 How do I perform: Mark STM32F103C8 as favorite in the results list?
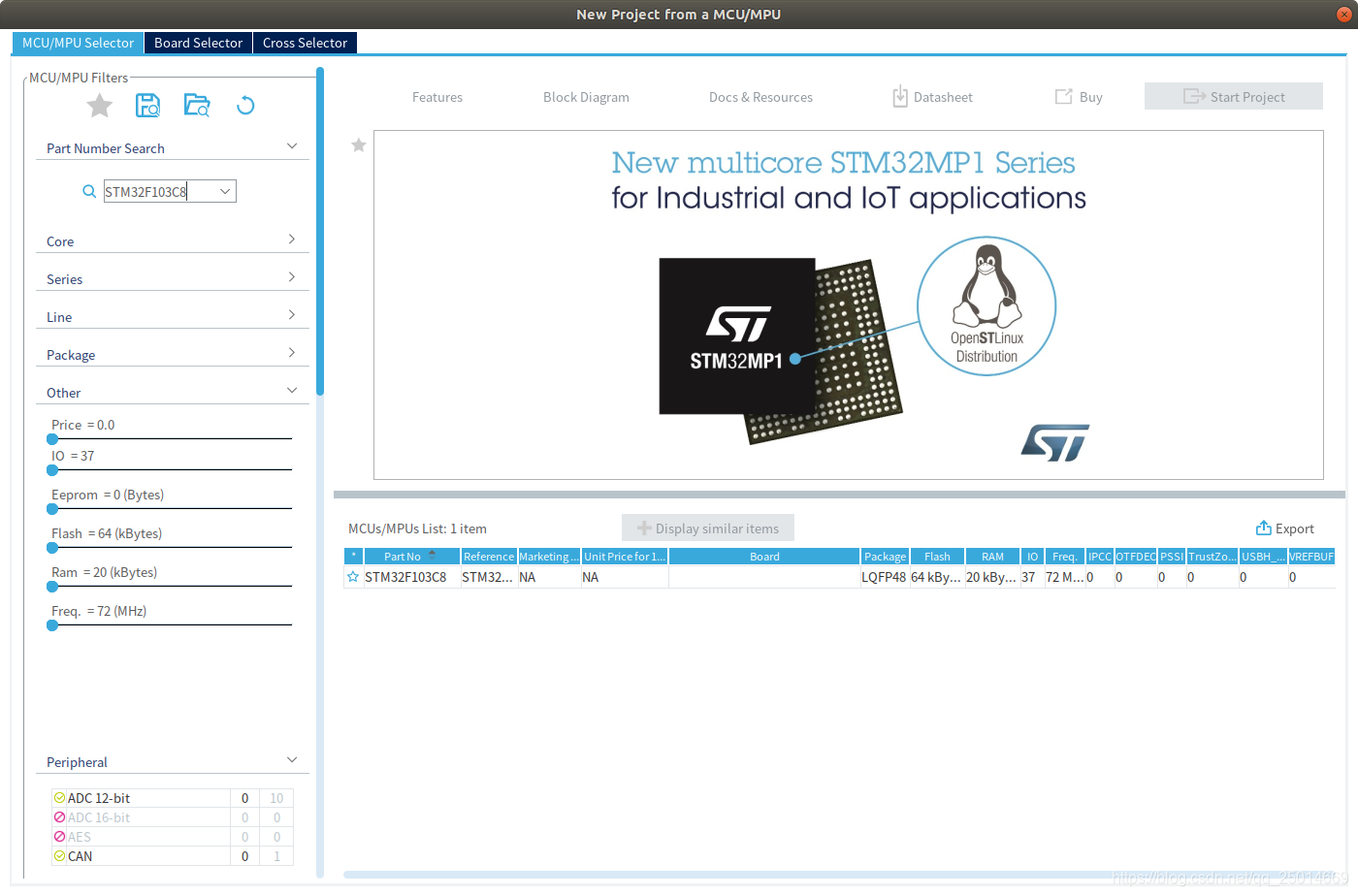point(352,576)
